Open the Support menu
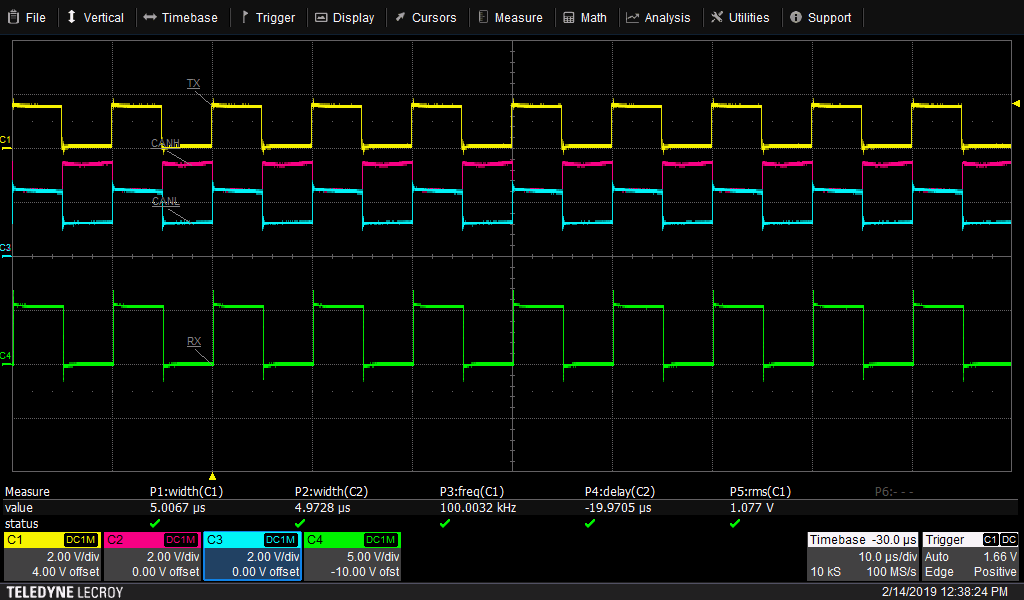This screenshot has width=1024, height=600. click(x=821, y=18)
